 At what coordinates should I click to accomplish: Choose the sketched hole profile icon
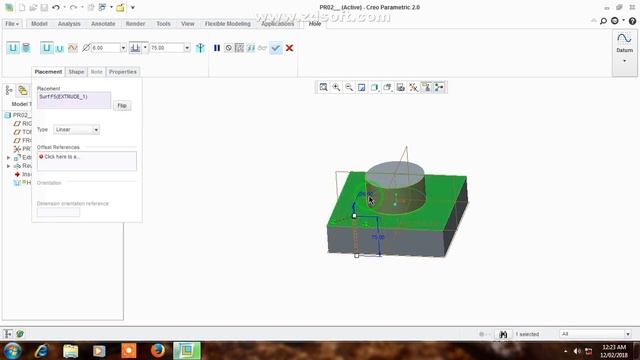click(x=73, y=48)
